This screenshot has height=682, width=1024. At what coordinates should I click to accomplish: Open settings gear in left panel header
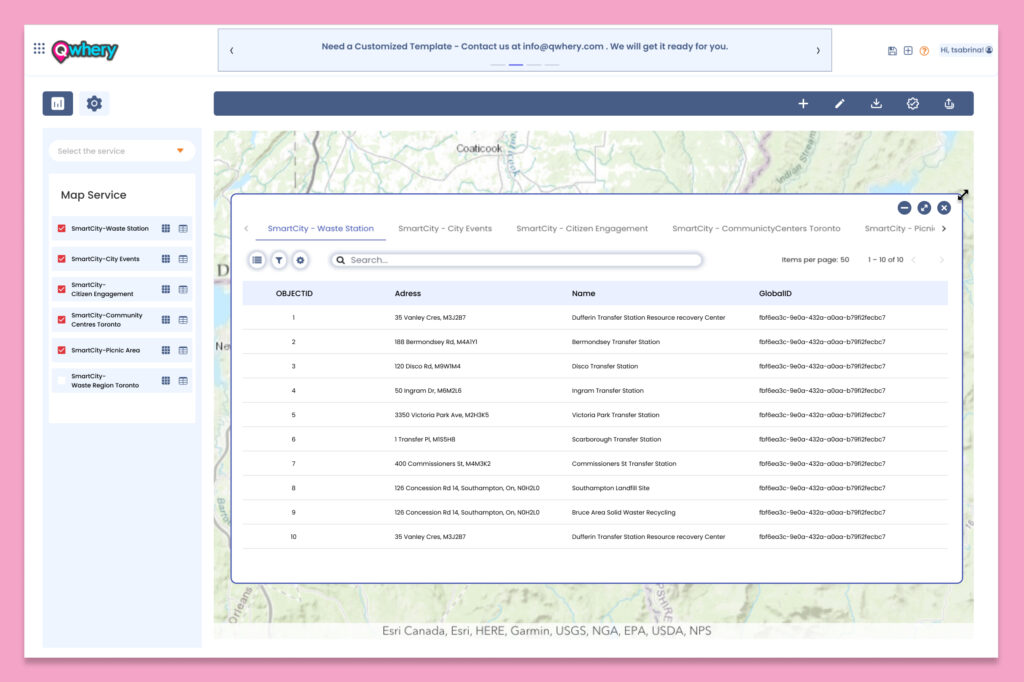94,103
